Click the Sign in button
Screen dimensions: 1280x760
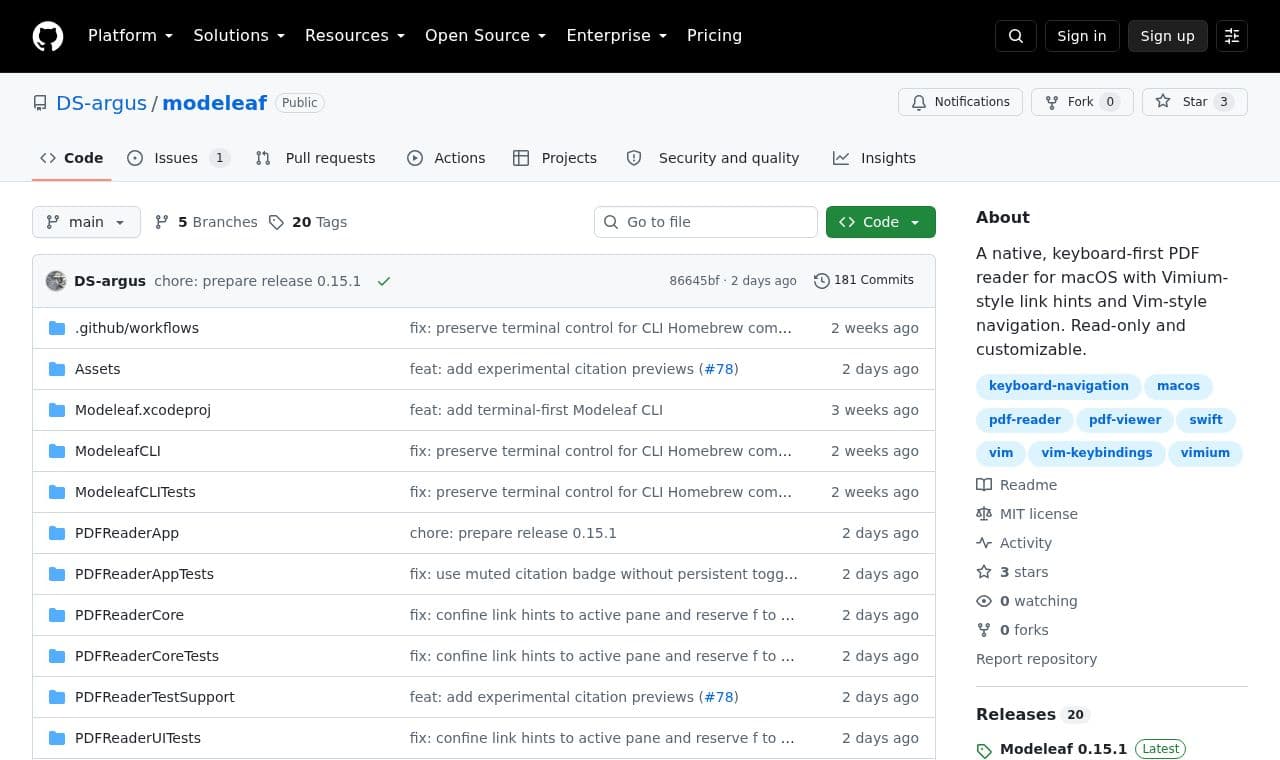click(x=1082, y=36)
